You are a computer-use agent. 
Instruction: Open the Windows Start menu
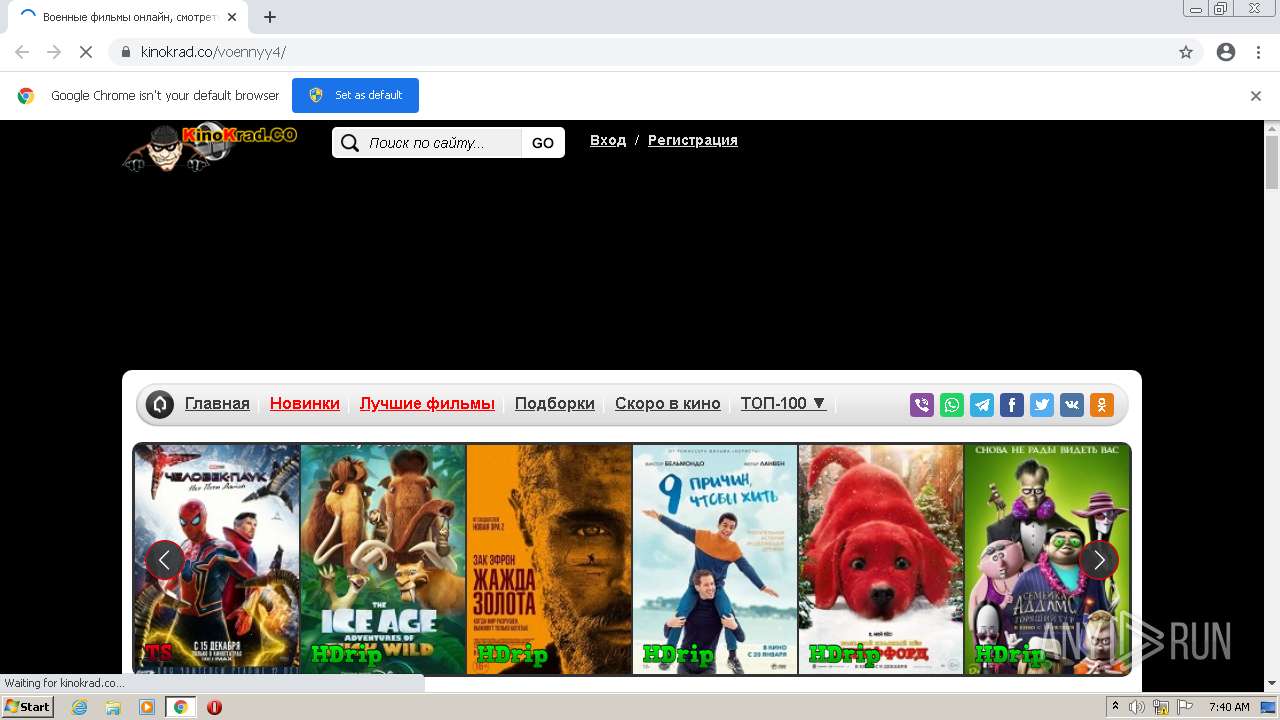tap(28, 707)
